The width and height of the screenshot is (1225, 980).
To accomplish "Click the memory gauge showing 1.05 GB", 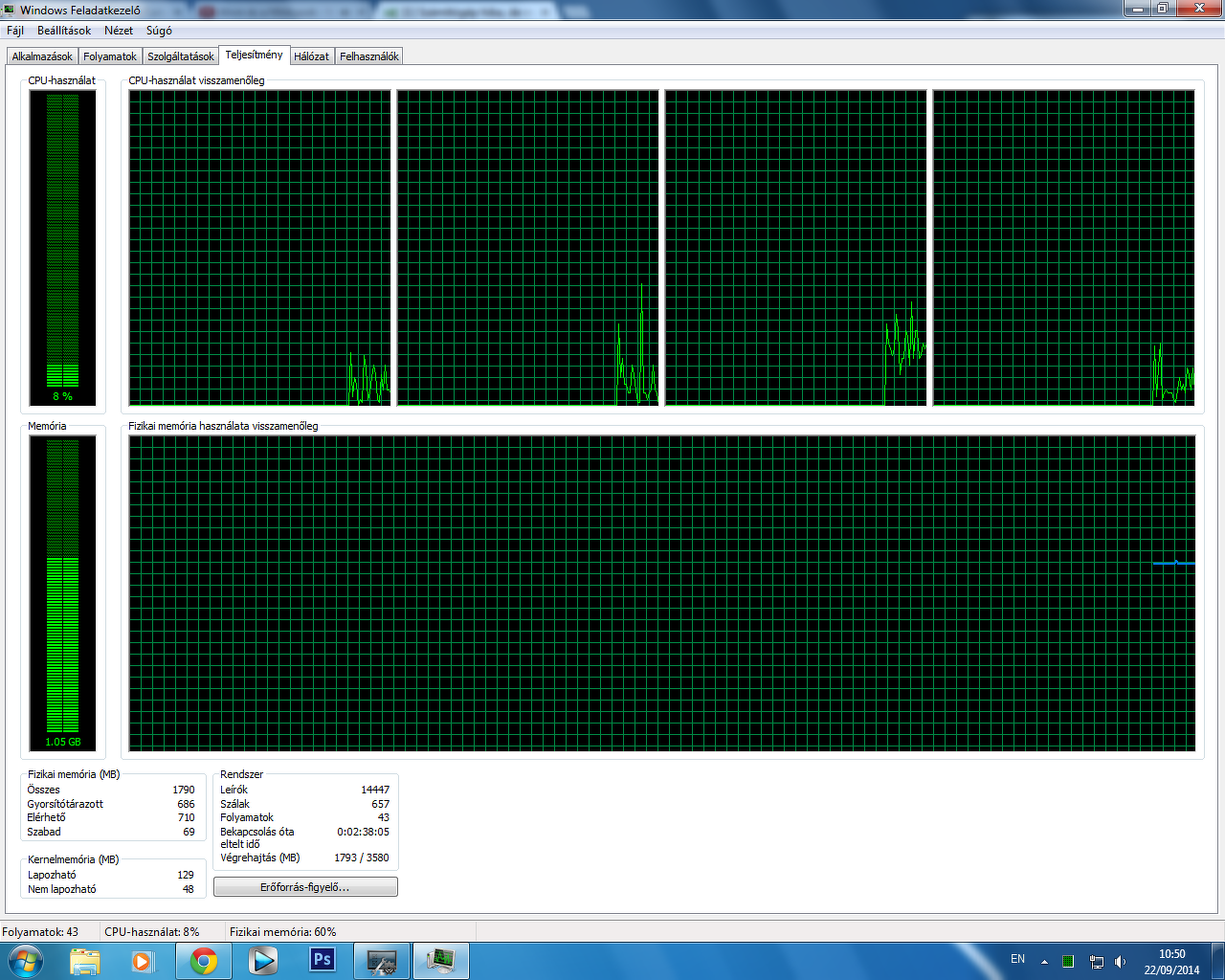I will (x=62, y=593).
